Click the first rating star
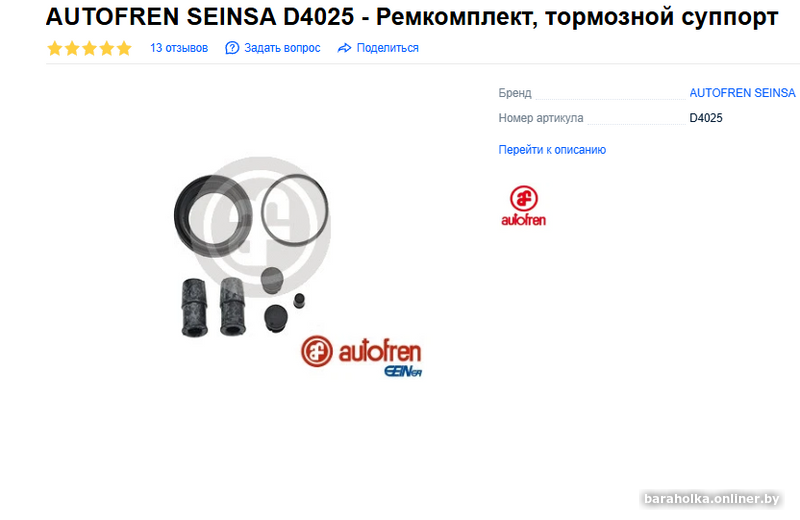This screenshot has width=800, height=520. click(x=55, y=48)
